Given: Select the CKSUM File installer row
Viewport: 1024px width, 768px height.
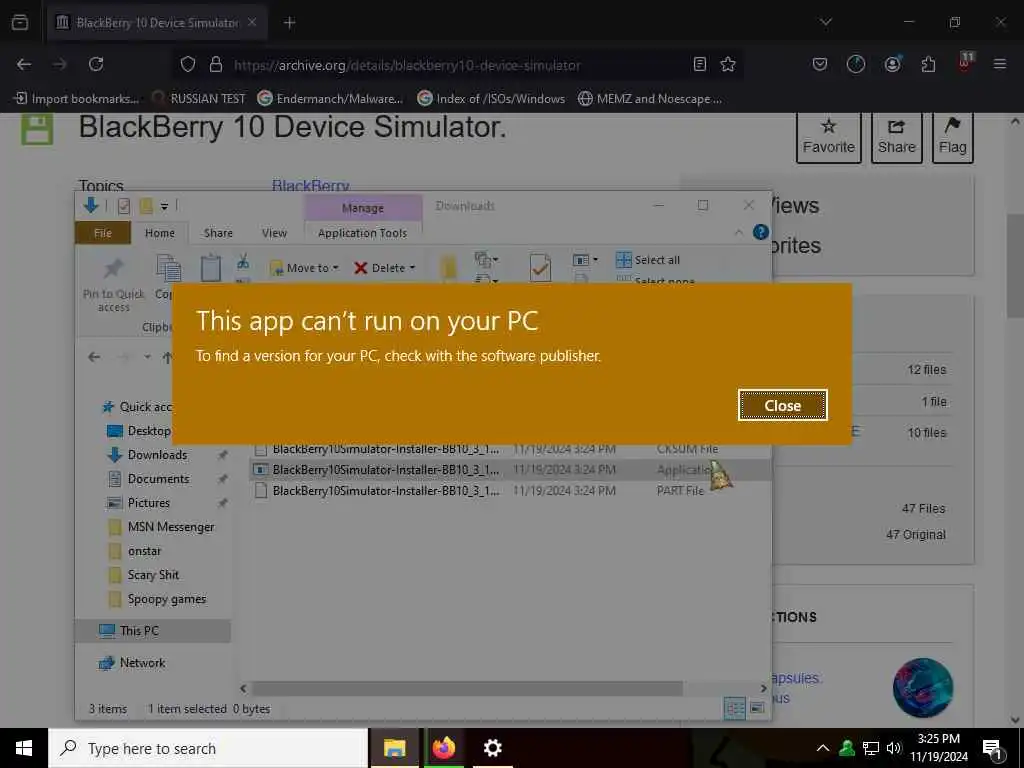Looking at the screenshot, I should coord(509,449).
